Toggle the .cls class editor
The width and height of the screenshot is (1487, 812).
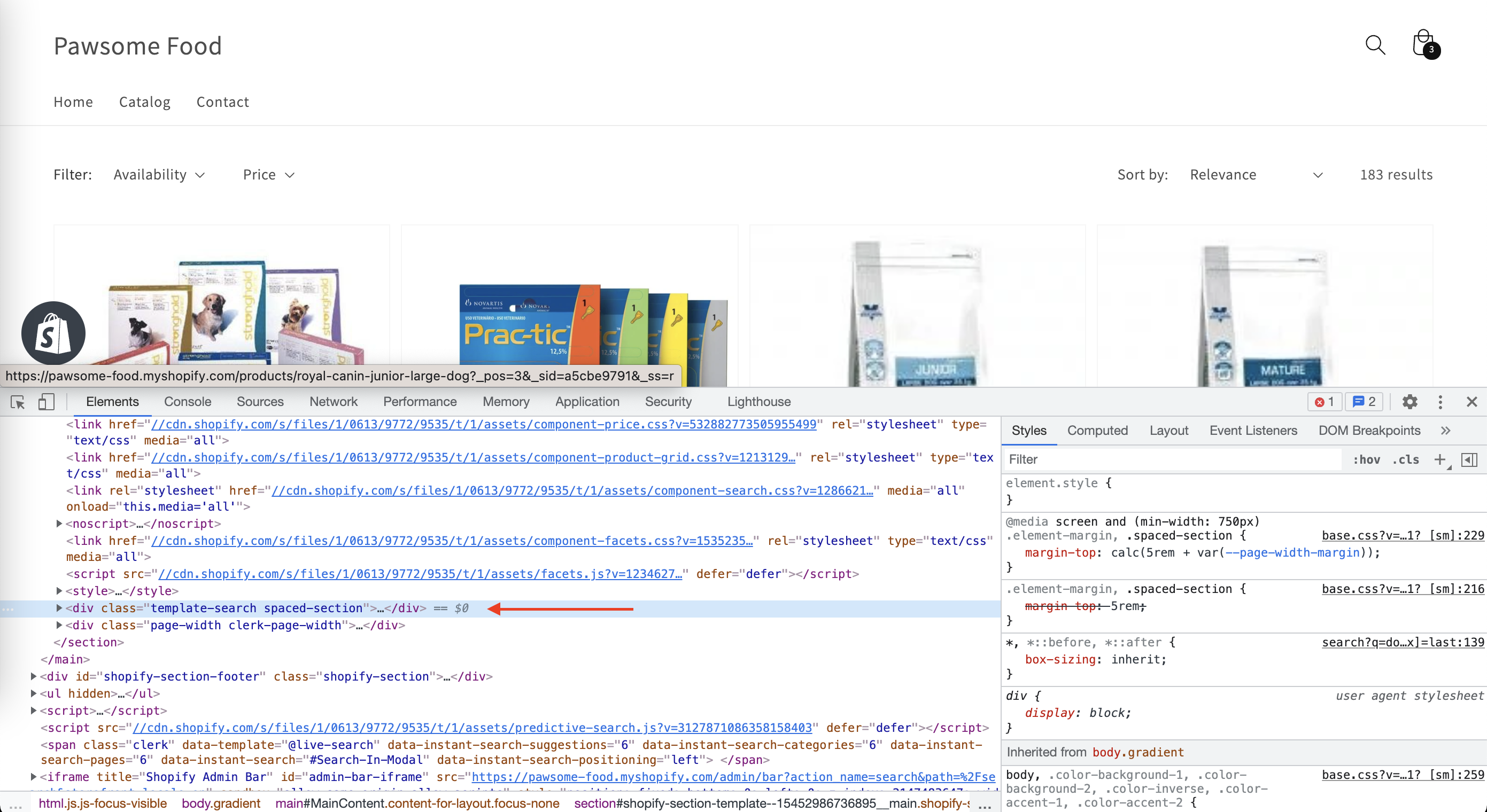(1405, 459)
